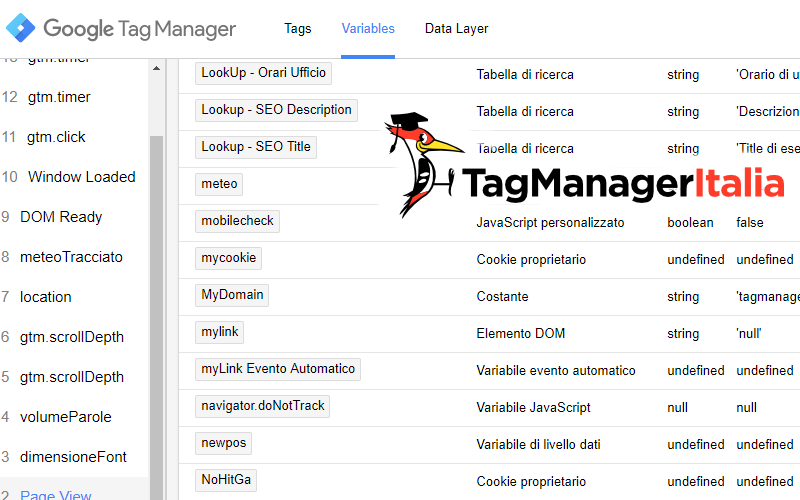Image resolution: width=800 pixels, height=500 pixels.
Task: Click the false value in mobilecheck row
Action: tap(749, 222)
